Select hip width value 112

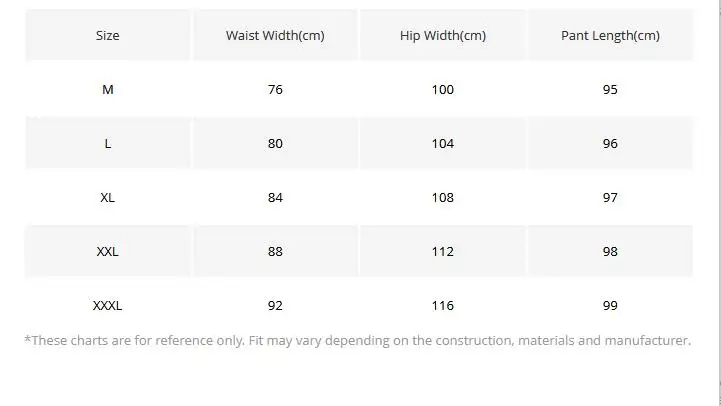443,252
